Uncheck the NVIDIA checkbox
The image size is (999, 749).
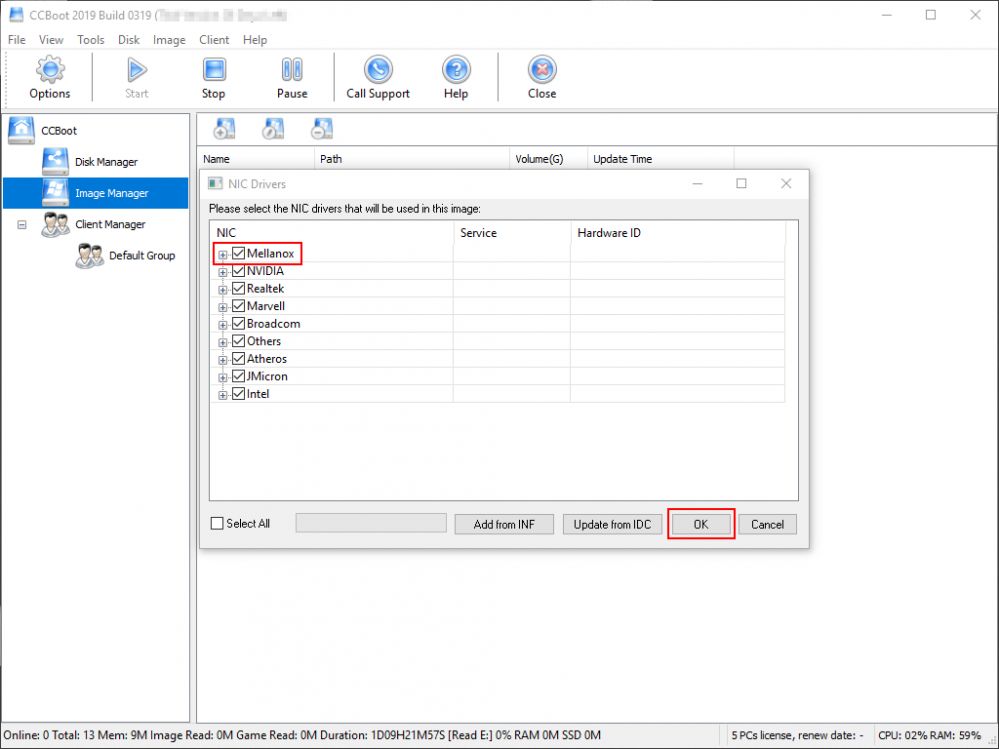[238, 271]
